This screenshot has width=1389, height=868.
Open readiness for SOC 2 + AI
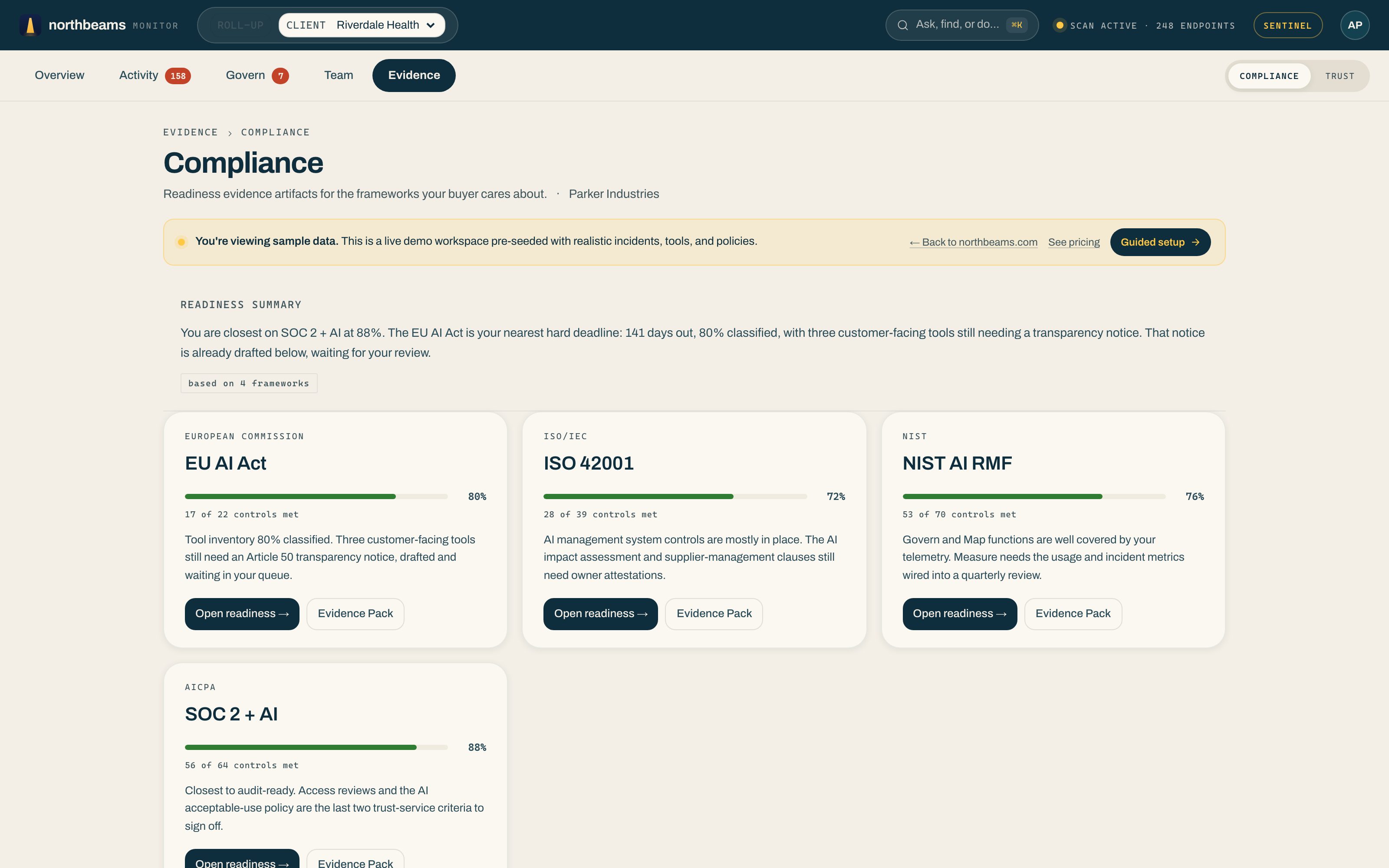pyautogui.click(x=242, y=859)
